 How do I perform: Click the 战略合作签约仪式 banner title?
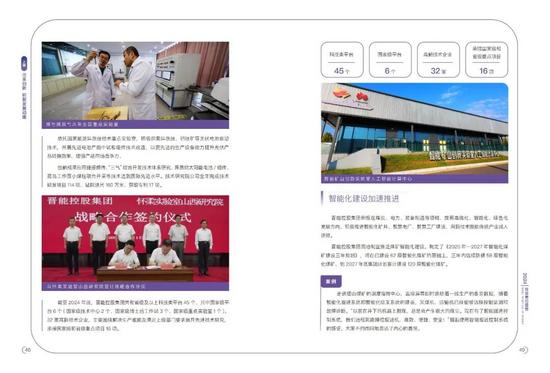pos(132,217)
